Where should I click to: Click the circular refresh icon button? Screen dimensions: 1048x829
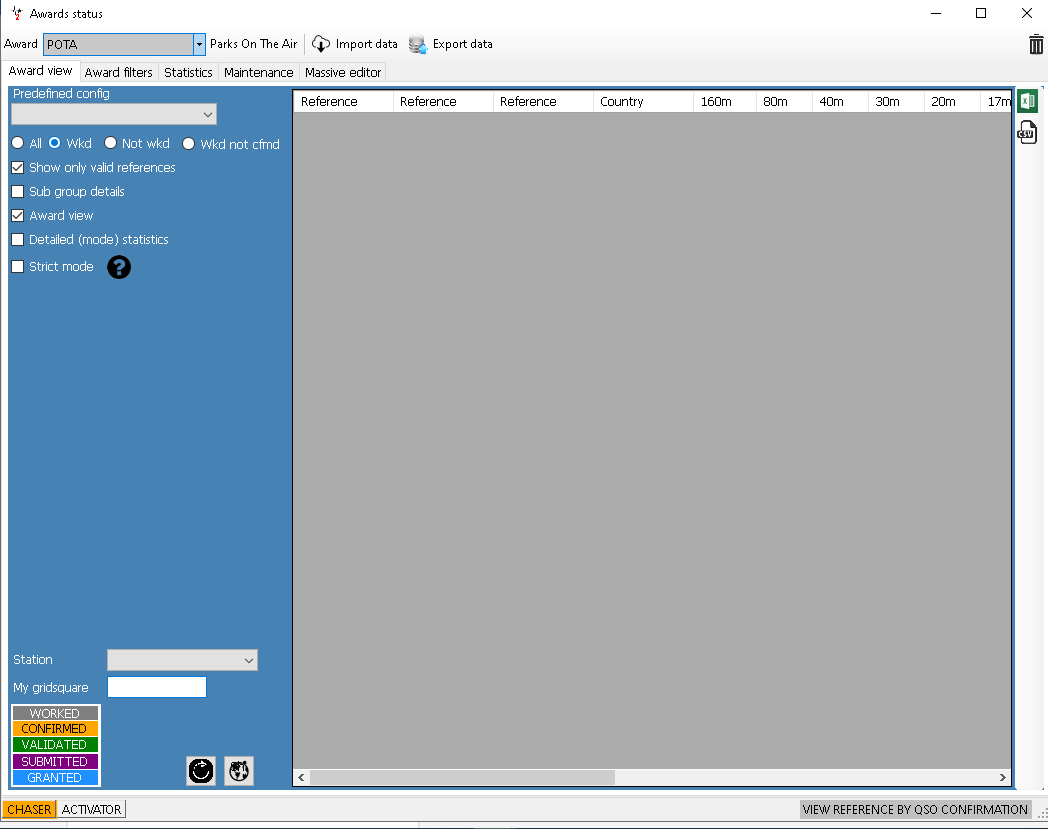click(x=201, y=771)
